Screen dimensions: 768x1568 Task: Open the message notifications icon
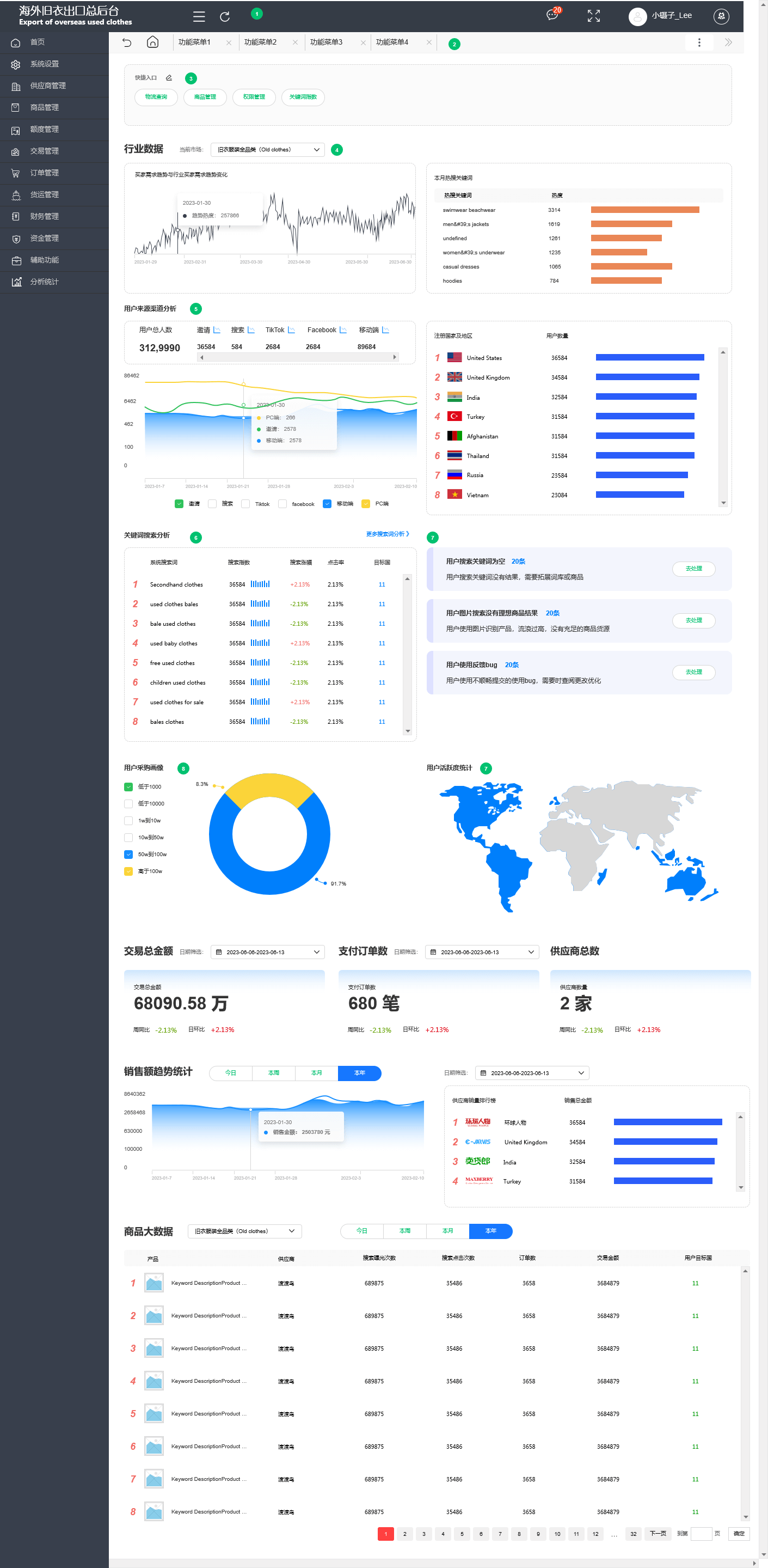point(552,15)
